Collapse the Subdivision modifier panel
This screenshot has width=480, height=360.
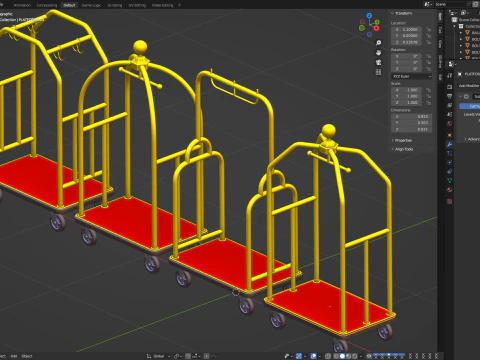click(460, 96)
